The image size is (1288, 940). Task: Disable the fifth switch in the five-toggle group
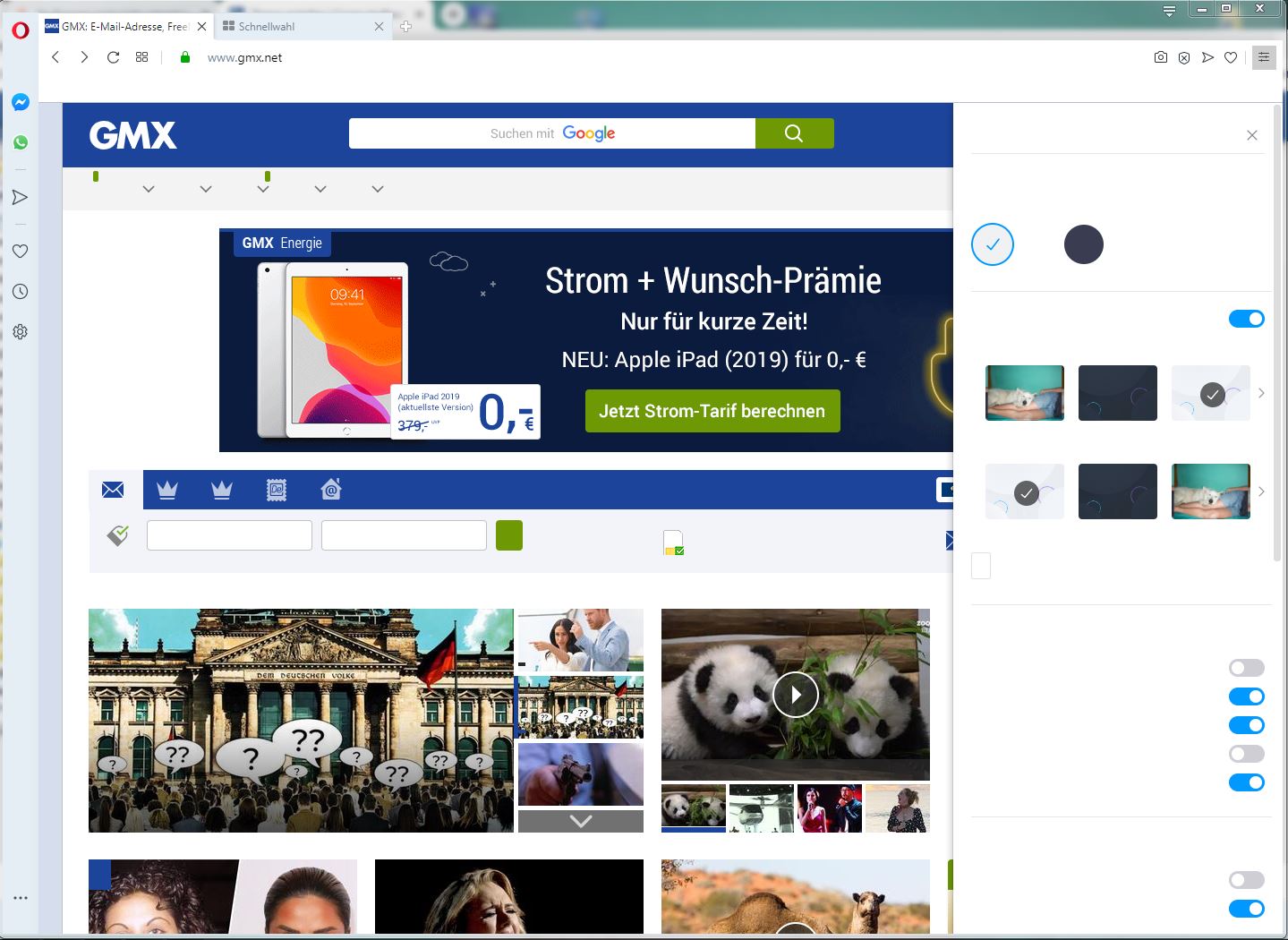[1247, 782]
